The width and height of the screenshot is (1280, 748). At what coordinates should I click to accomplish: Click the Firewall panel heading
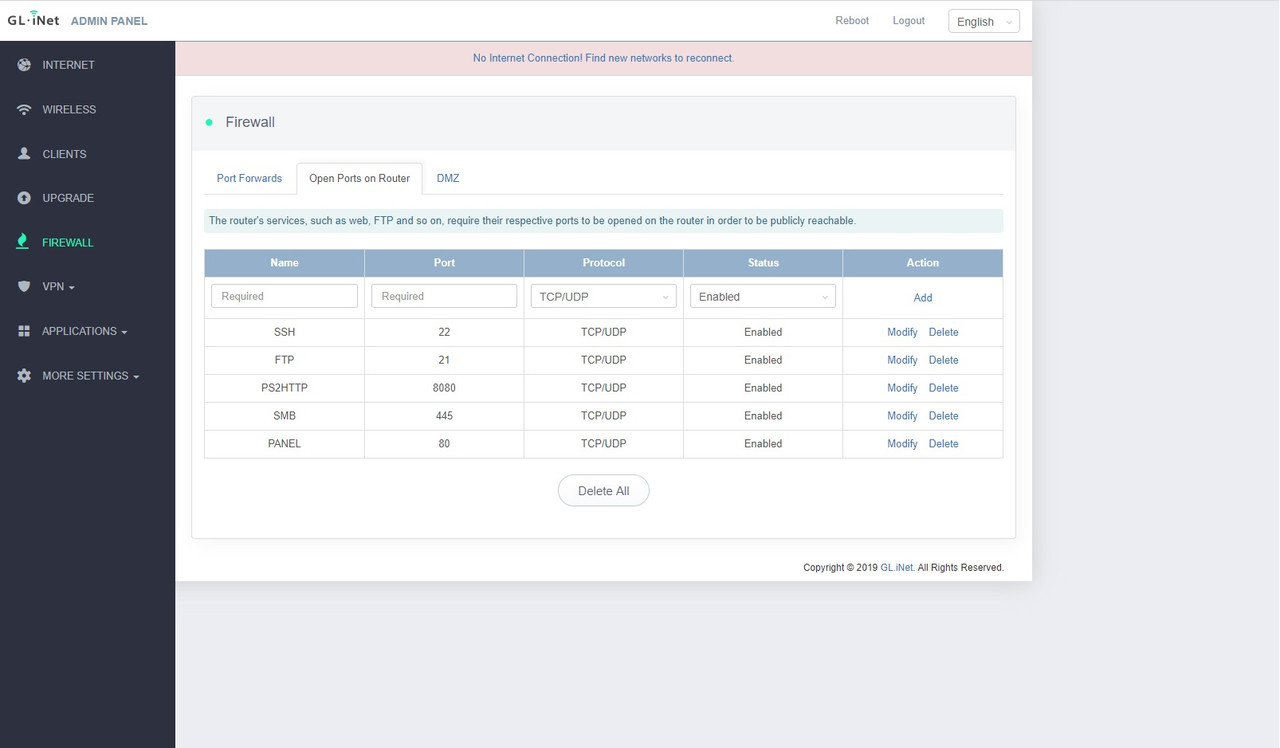[250, 122]
